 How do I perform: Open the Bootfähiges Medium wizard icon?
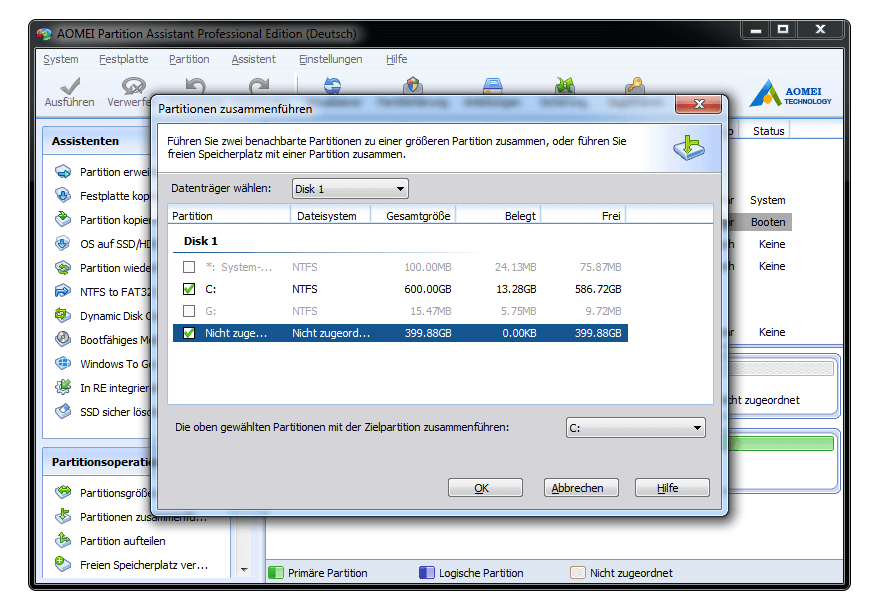(63, 340)
